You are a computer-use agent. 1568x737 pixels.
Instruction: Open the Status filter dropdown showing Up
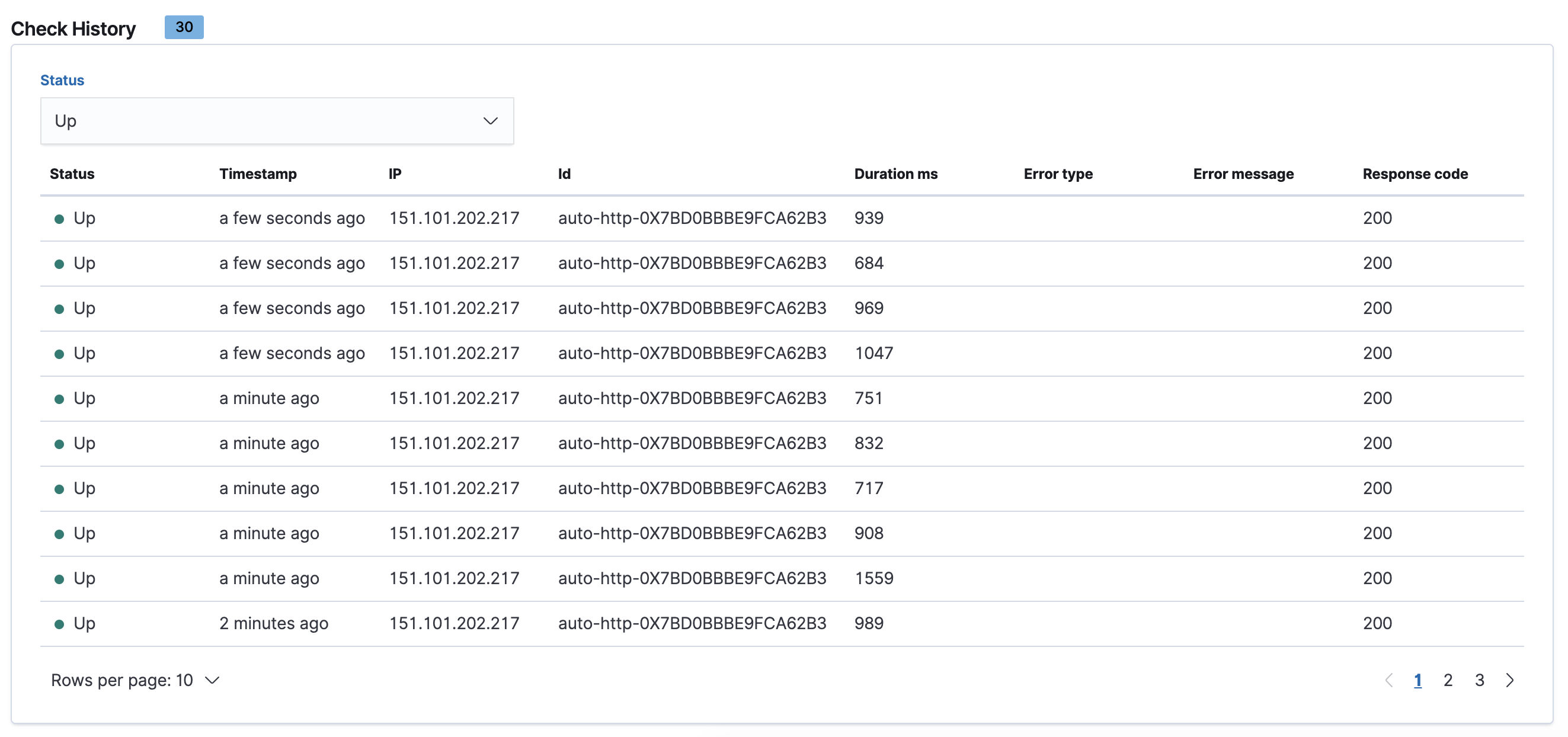click(x=277, y=121)
